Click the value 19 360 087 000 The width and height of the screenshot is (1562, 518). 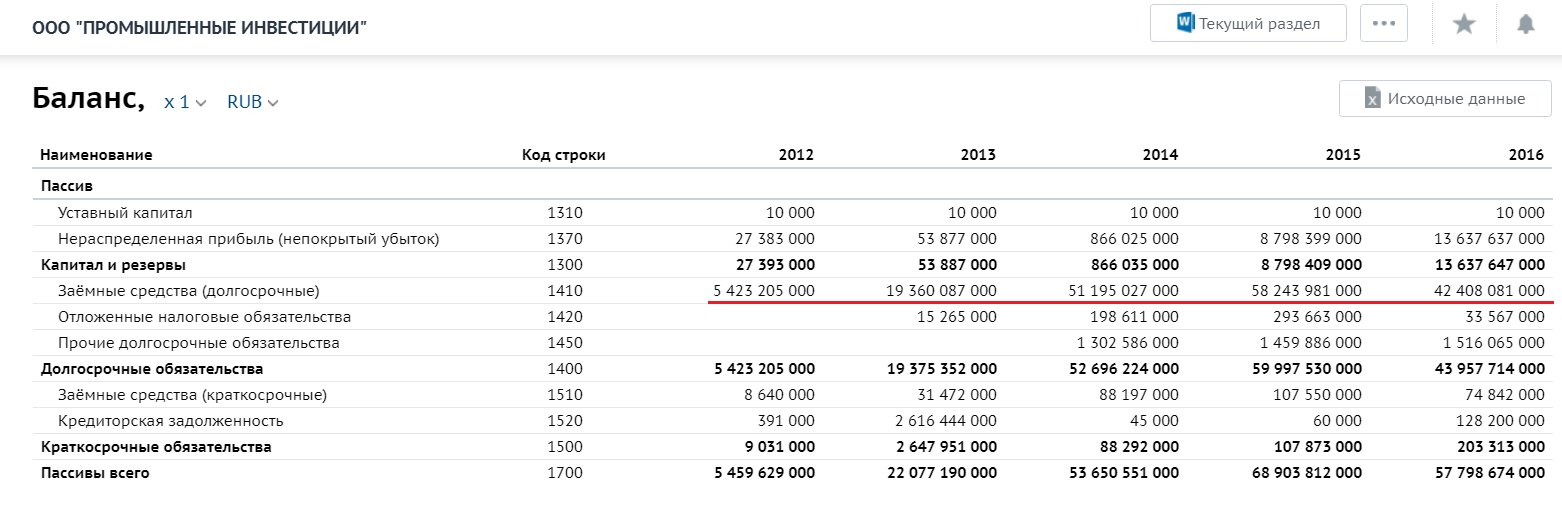pos(942,291)
